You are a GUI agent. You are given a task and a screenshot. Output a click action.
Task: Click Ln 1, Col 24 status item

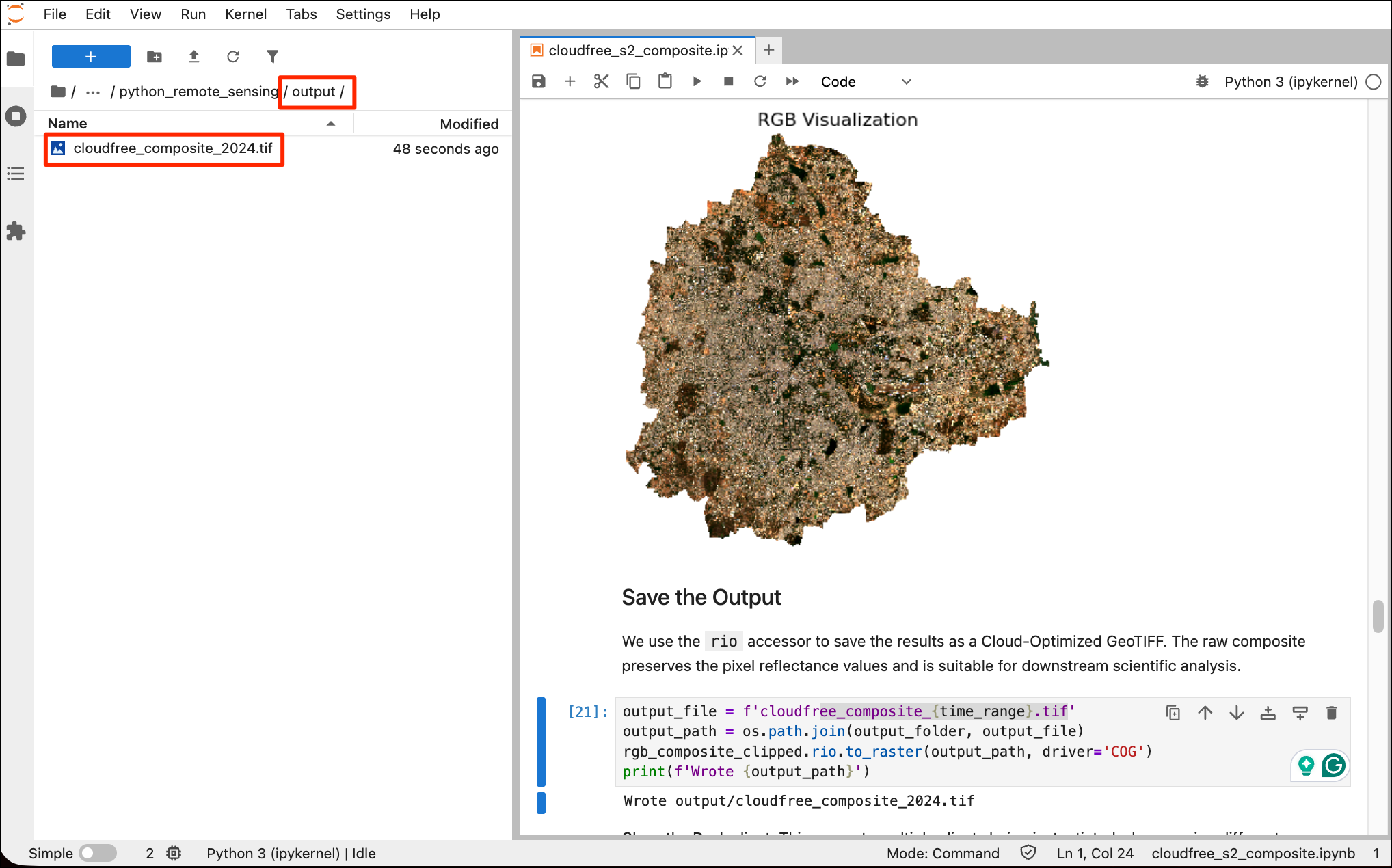point(1095,853)
